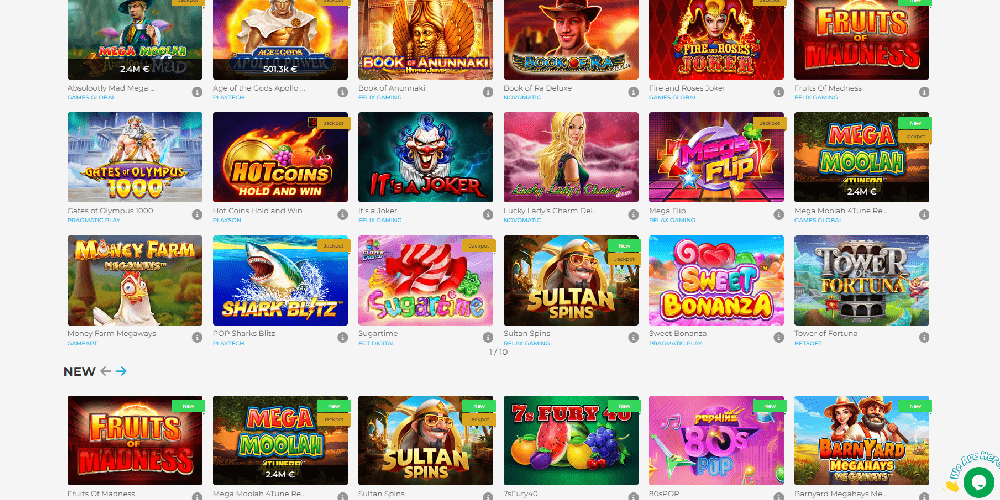1000x500 pixels.
Task: Show info for Sultan Spins in third row
Action: (633, 337)
